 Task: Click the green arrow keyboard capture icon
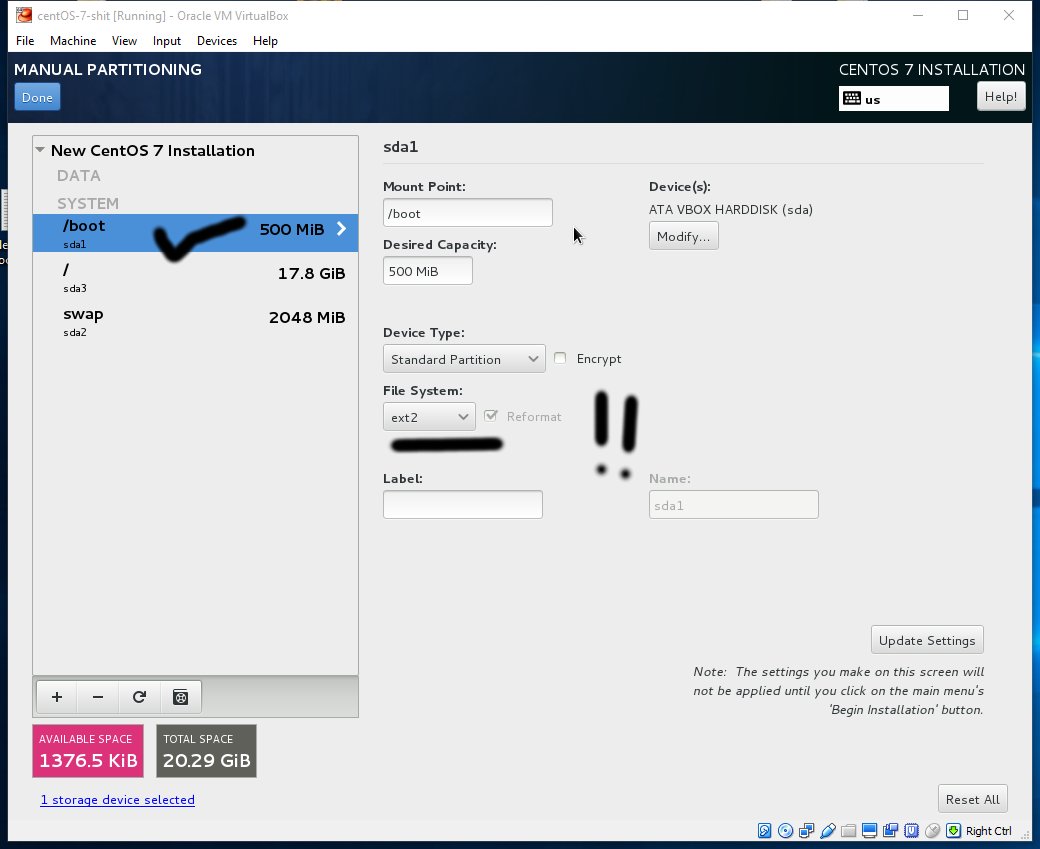click(954, 830)
